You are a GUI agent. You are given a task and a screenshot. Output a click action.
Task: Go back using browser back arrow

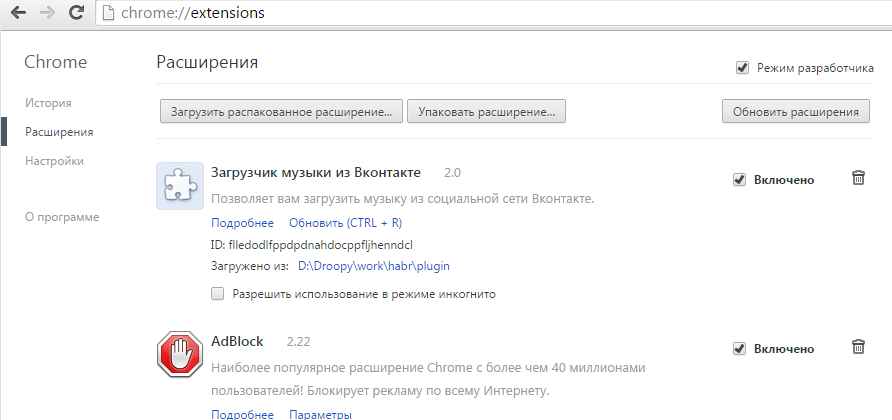[18, 13]
